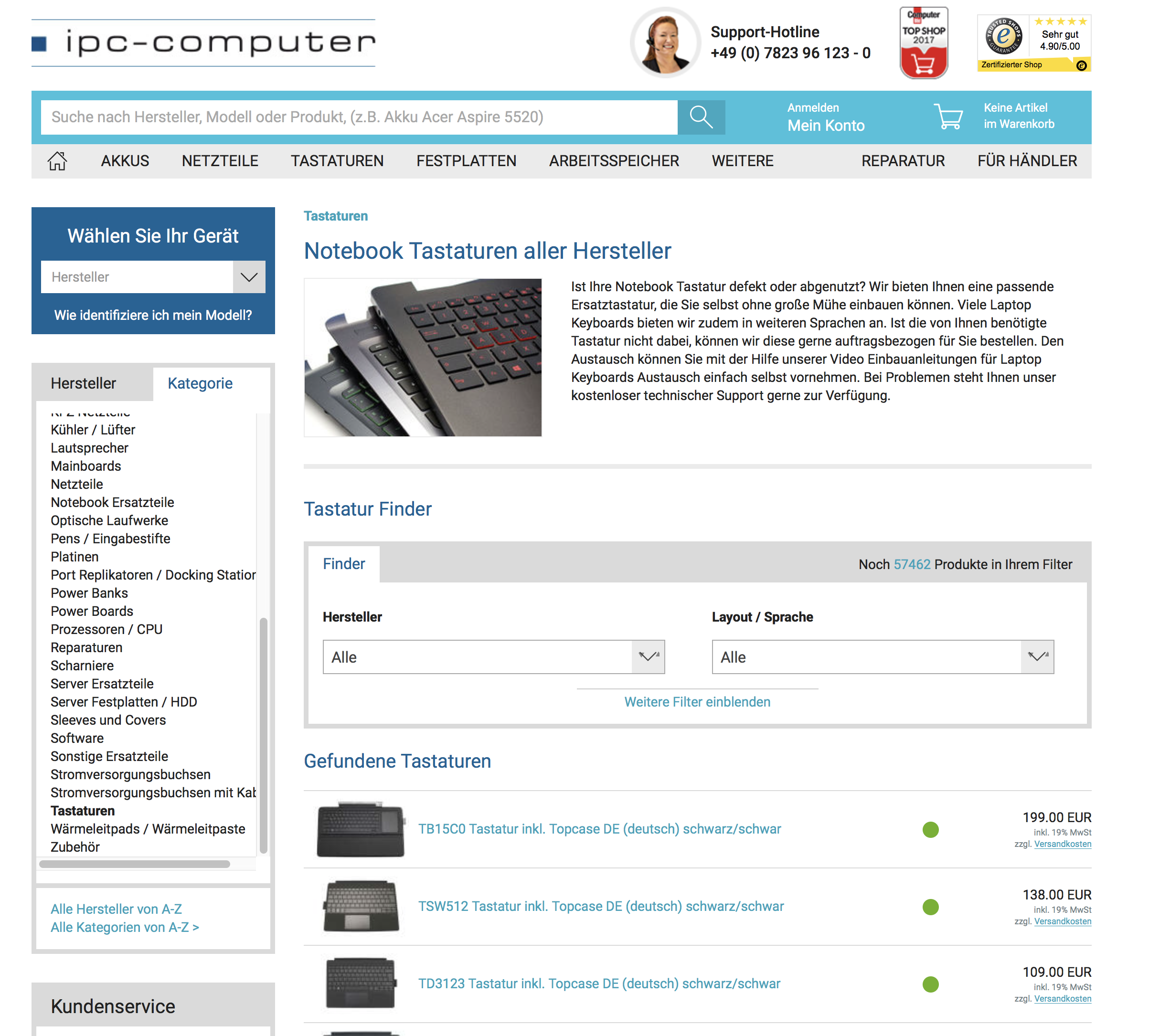The width and height of the screenshot is (1149, 1036).
Task: Click the category list horizontal scrollbar
Action: pyautogui.click(x=134, y=864)
